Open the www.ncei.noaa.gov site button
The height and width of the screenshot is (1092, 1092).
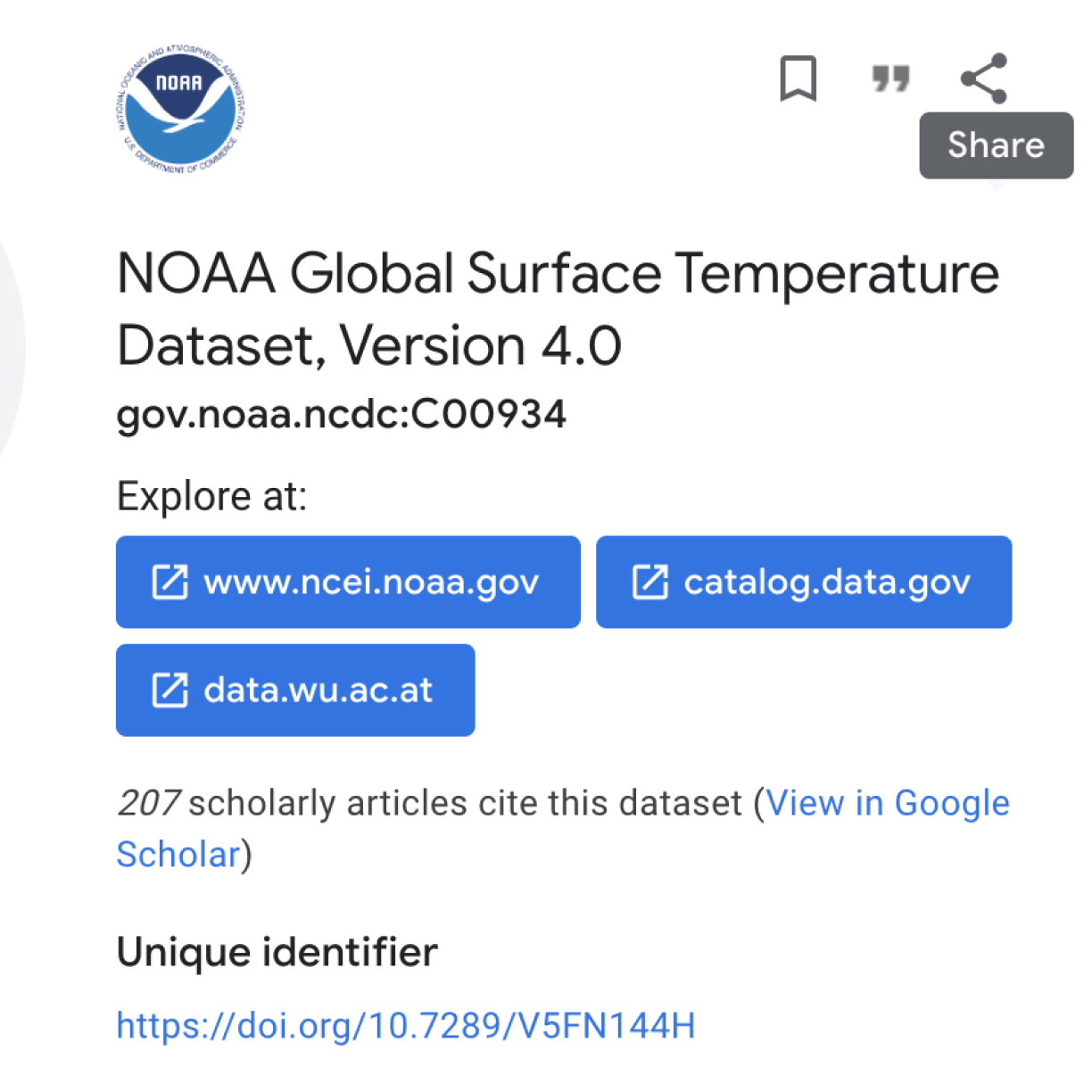point(348,582)
